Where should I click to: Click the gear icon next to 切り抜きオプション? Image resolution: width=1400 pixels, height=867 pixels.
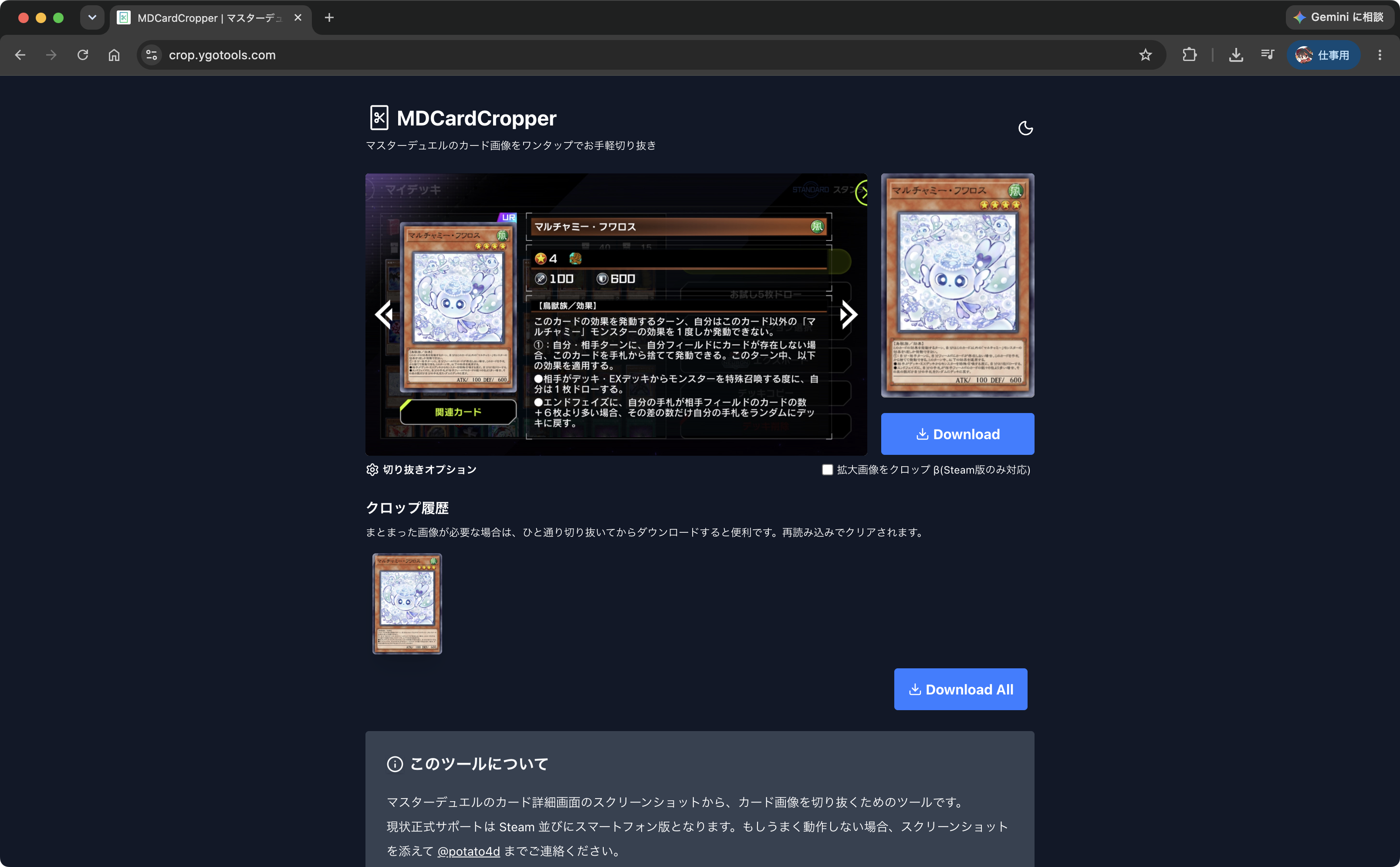tap(372, 470)
